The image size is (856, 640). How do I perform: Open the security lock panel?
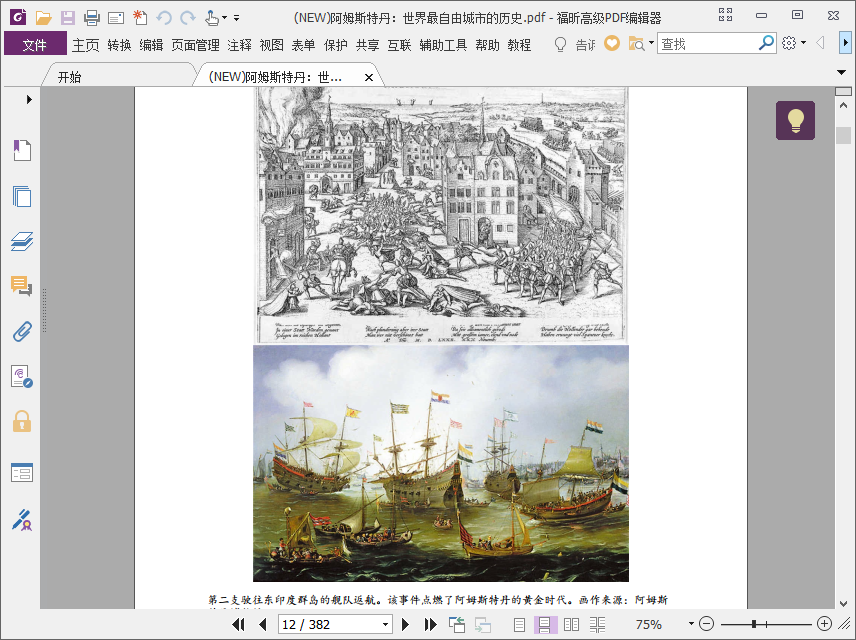click(22, 422)
